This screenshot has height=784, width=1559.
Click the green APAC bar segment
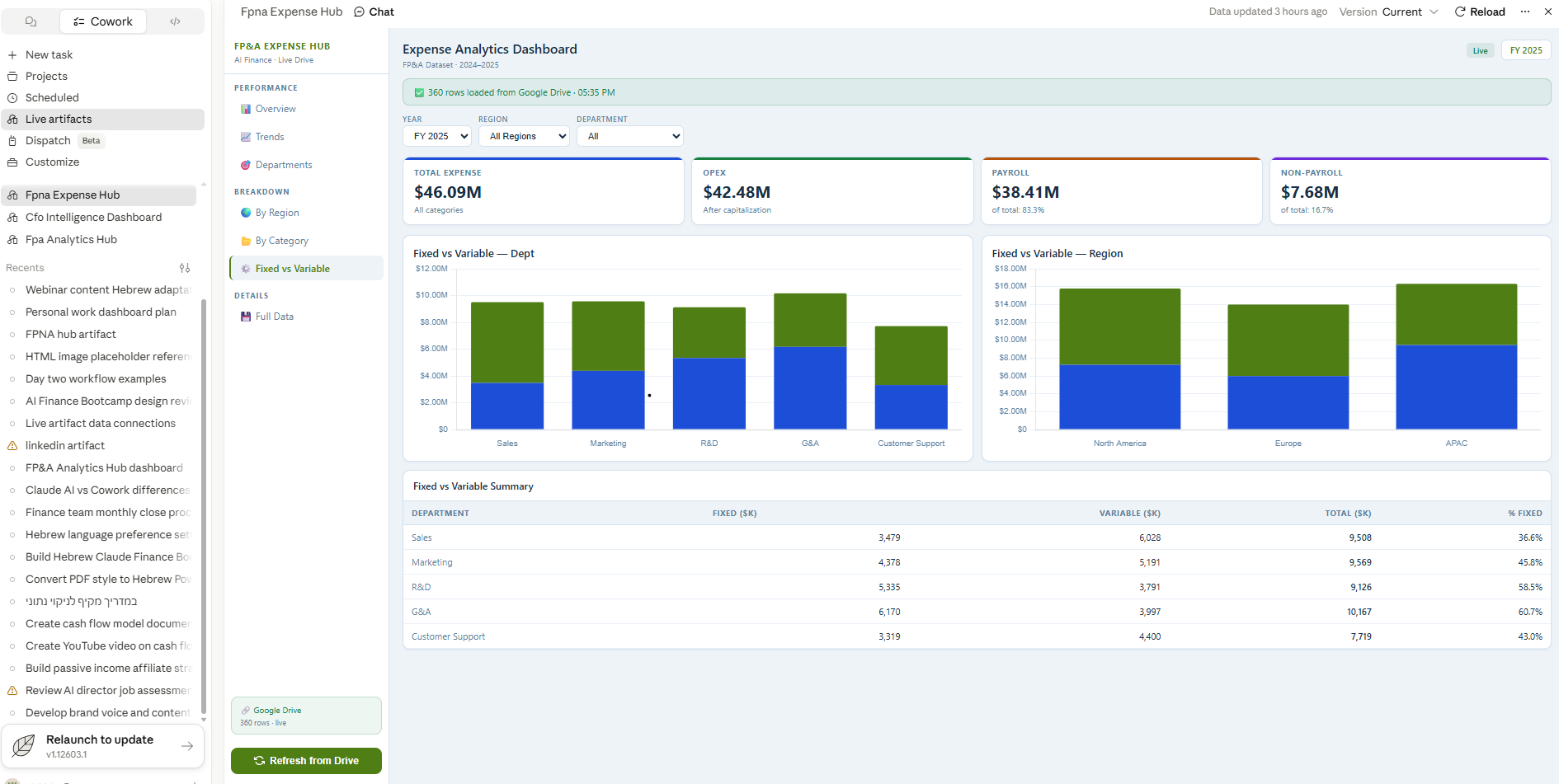point(1457,314)
